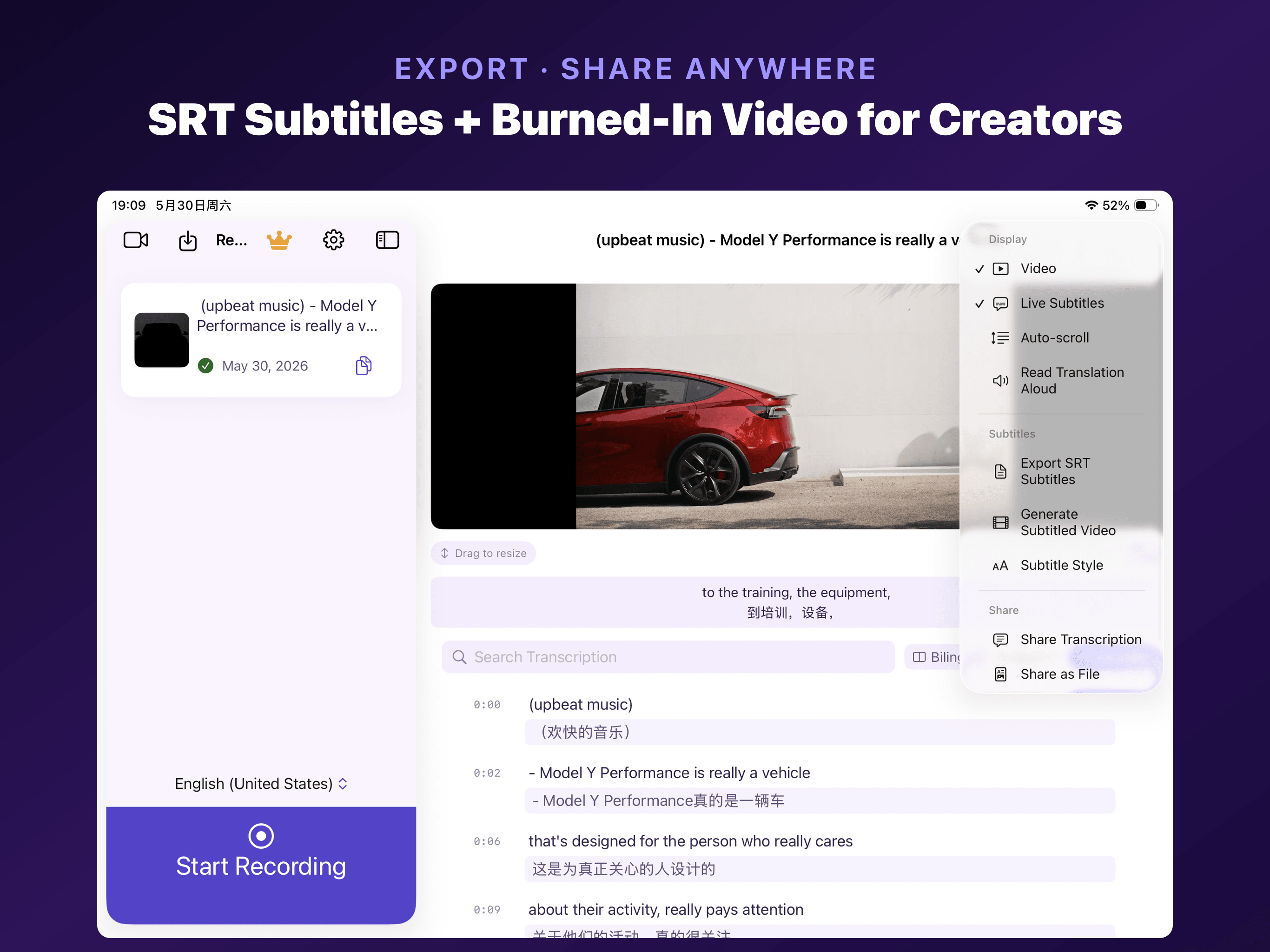This screenshot has width=1270, height=952.
Task: Select Export SRT Subtitles
Action: (x=1061, y=471)
